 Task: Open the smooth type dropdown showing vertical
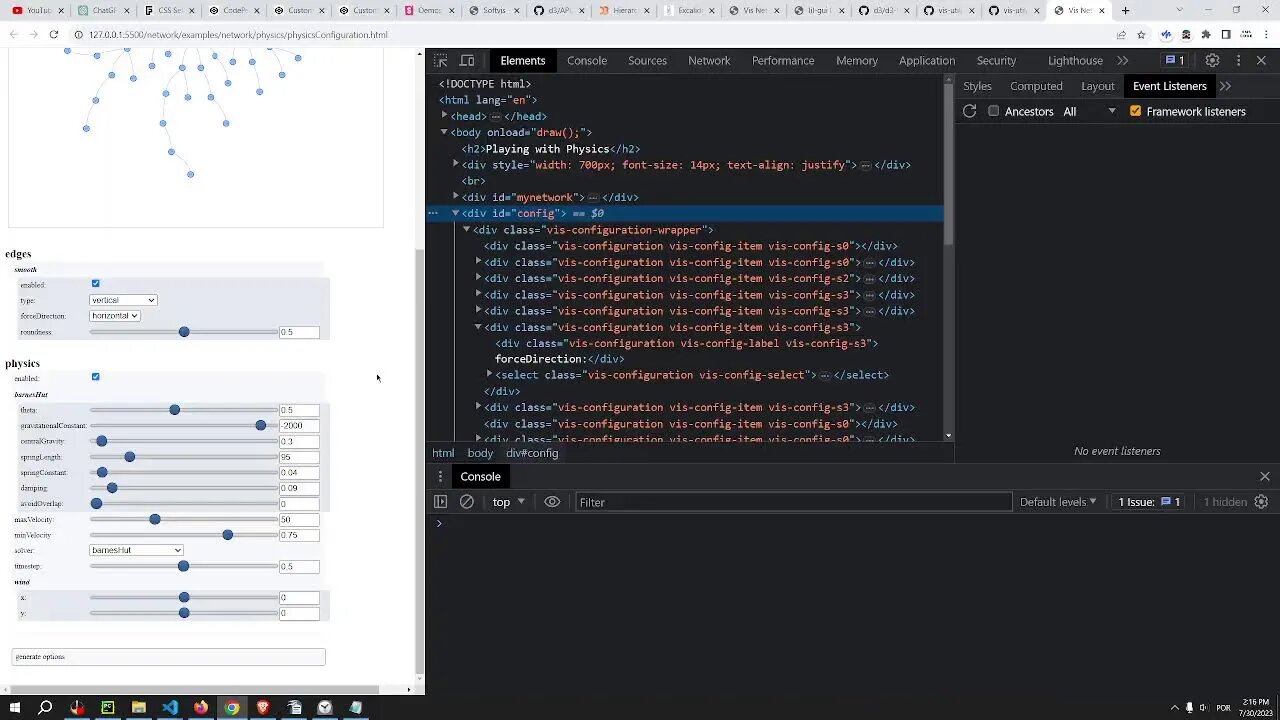(x=123, y=300)
